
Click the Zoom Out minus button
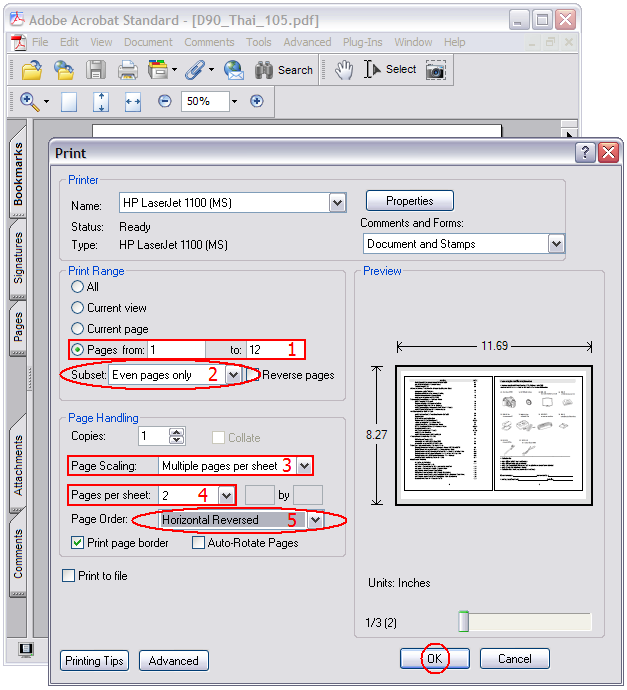coord(165,102)
